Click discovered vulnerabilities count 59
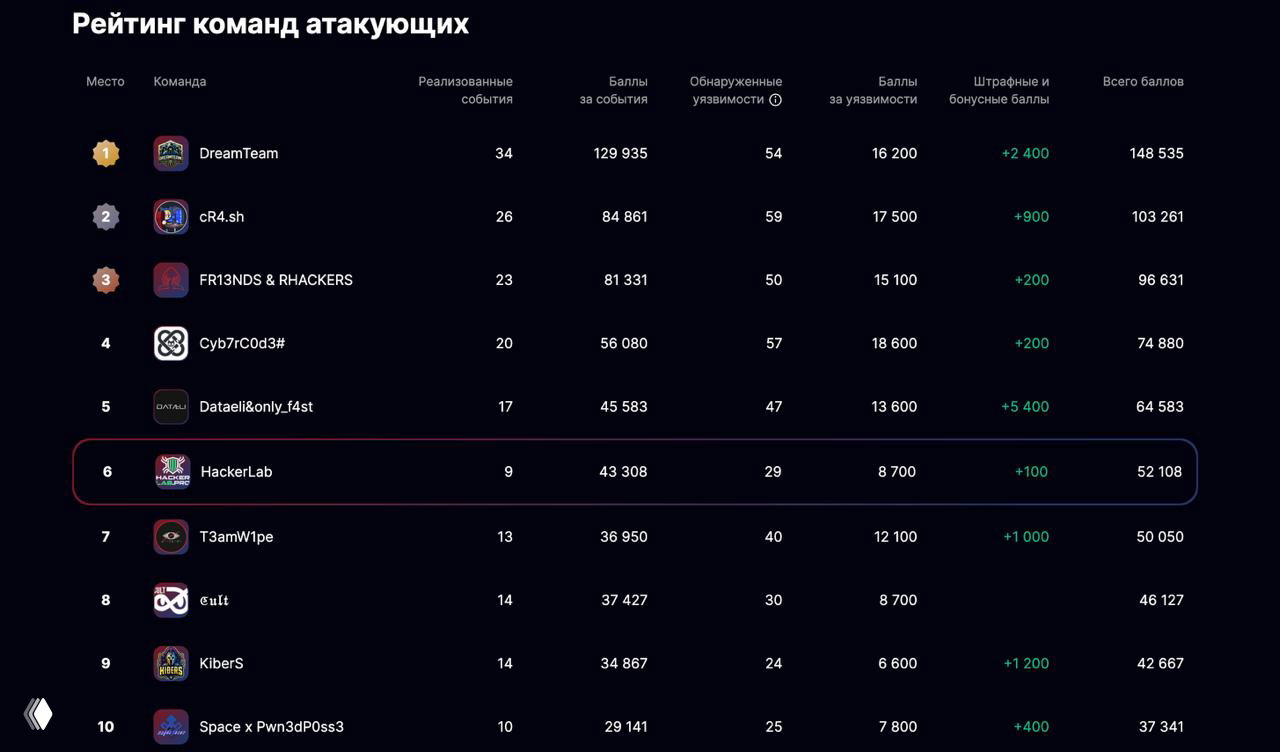Screen dimensions: 1280x752 click(x=774, y=217)
